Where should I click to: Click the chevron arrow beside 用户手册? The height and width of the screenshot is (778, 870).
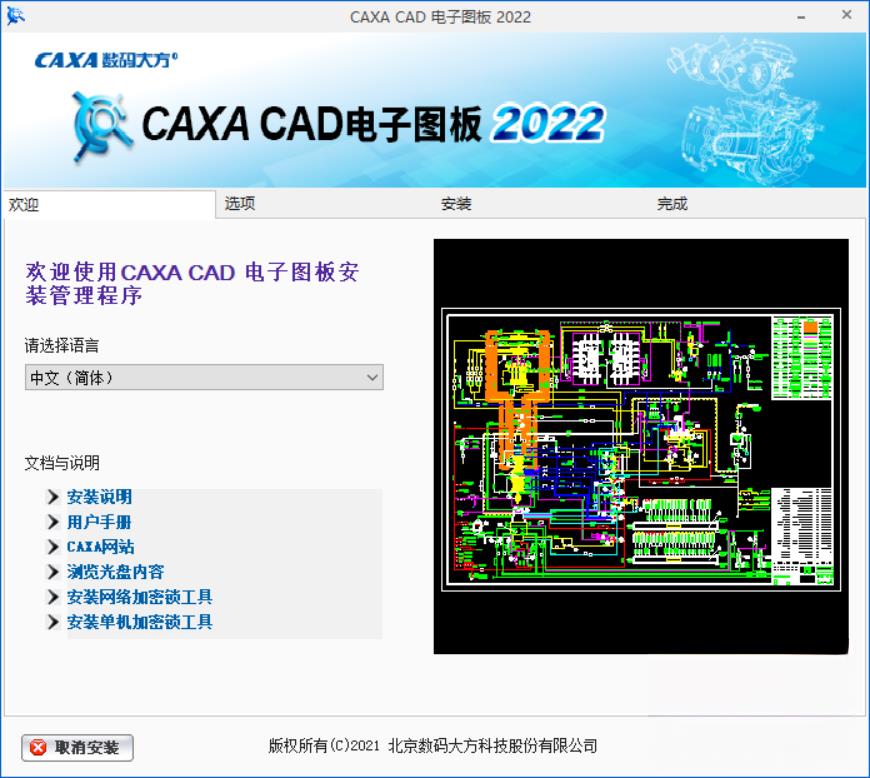(53, 522)
